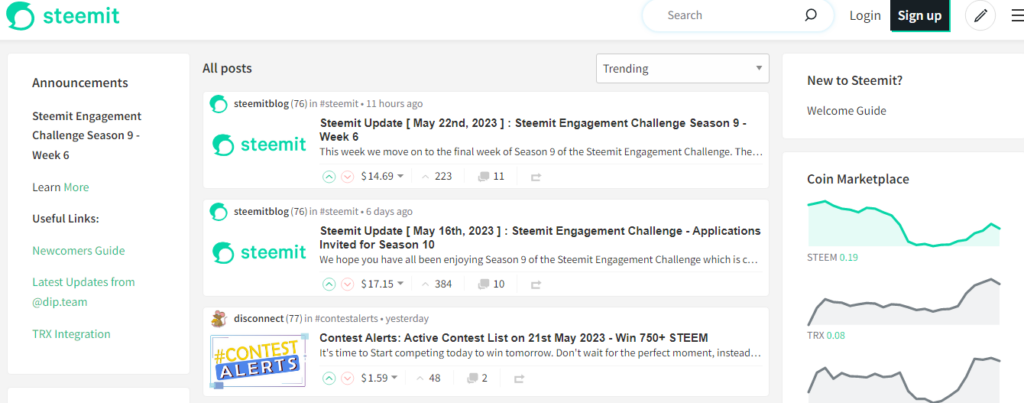Upvote the Contest Alerts post
This screenshot has height=403, width=1024.
pyautogui.click(x=329, y=378)
